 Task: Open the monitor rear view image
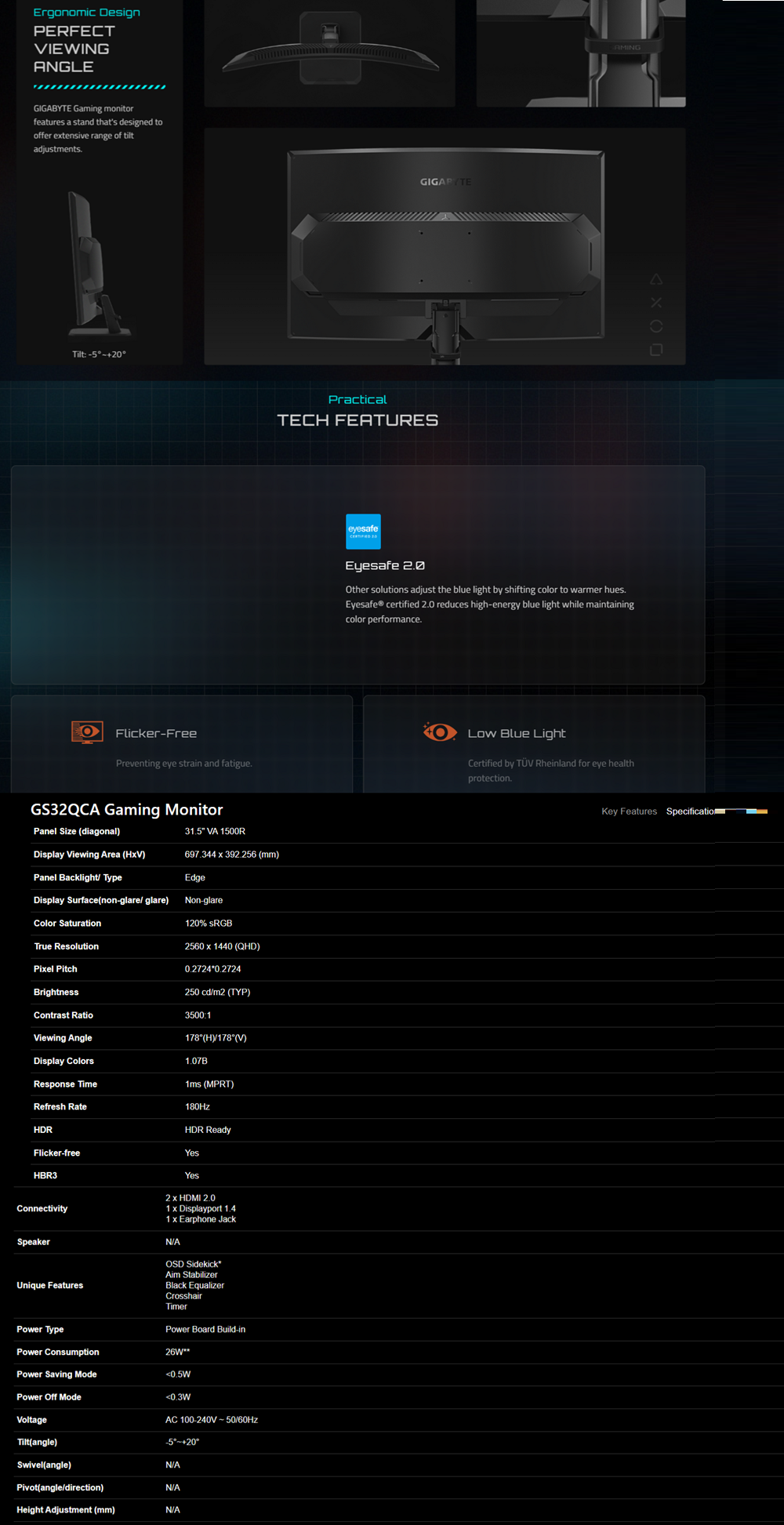pos(445,247)
